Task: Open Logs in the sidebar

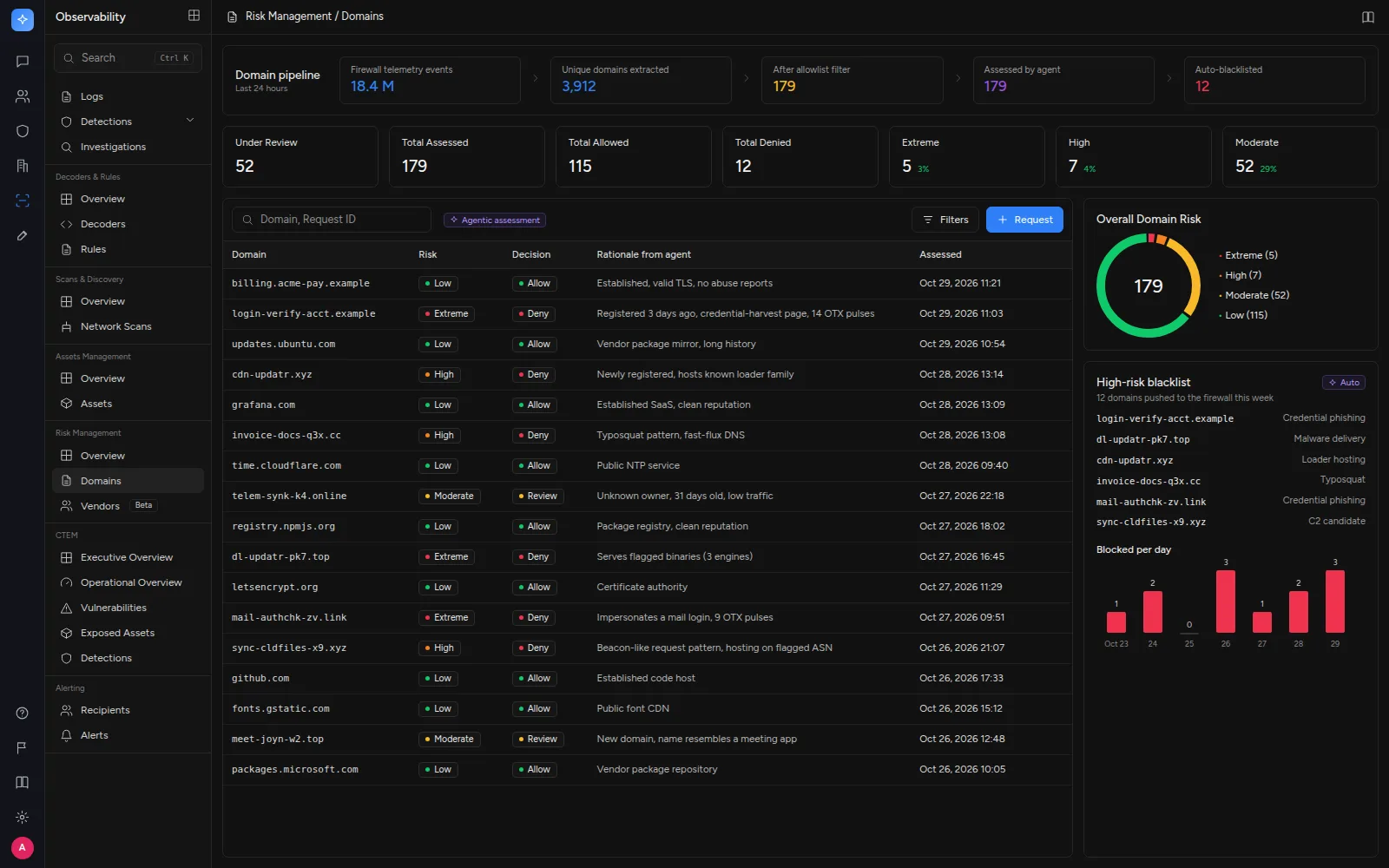Action: [128, 96]
